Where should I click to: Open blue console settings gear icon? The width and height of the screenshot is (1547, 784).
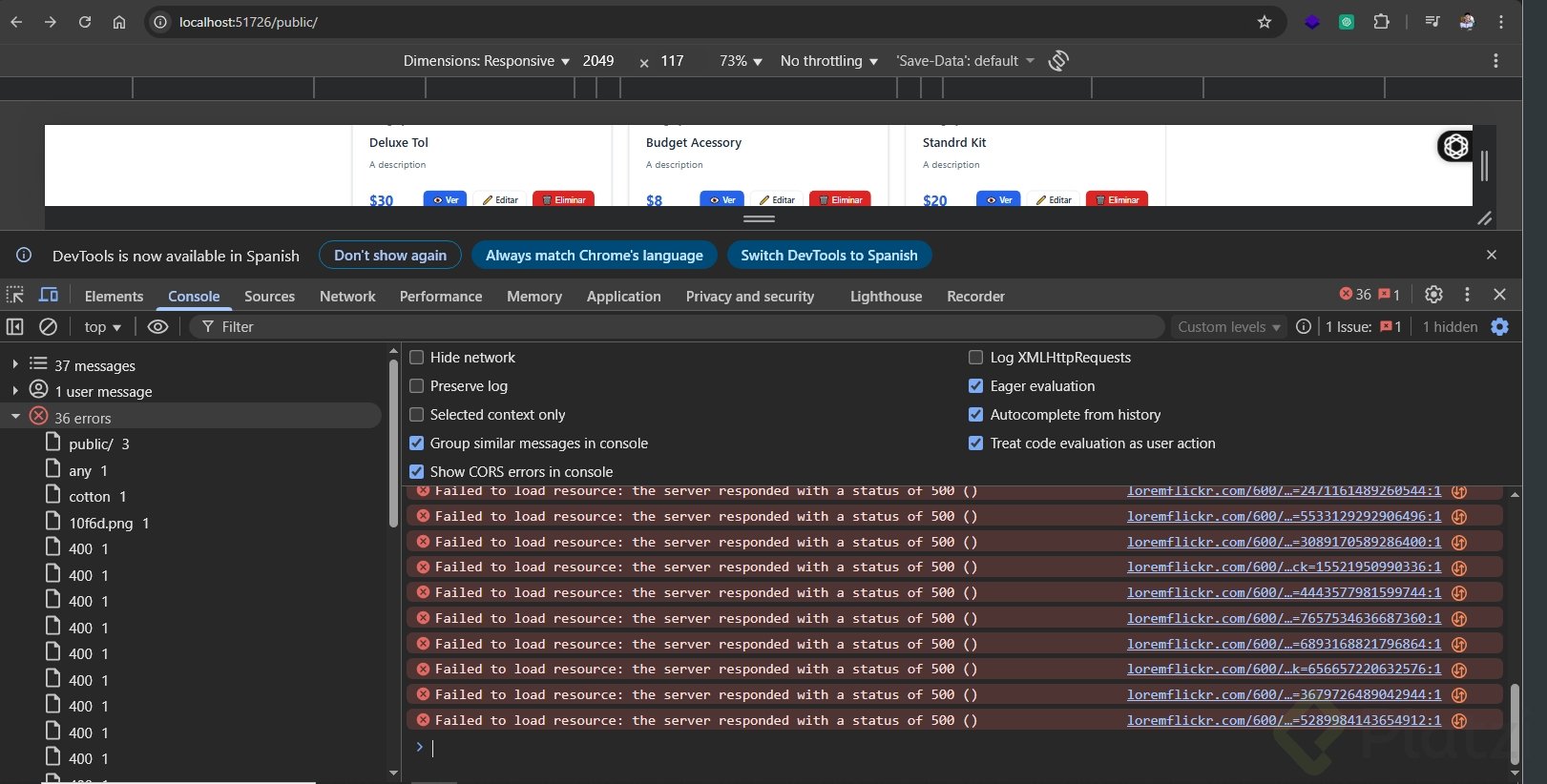[1500, 327]
